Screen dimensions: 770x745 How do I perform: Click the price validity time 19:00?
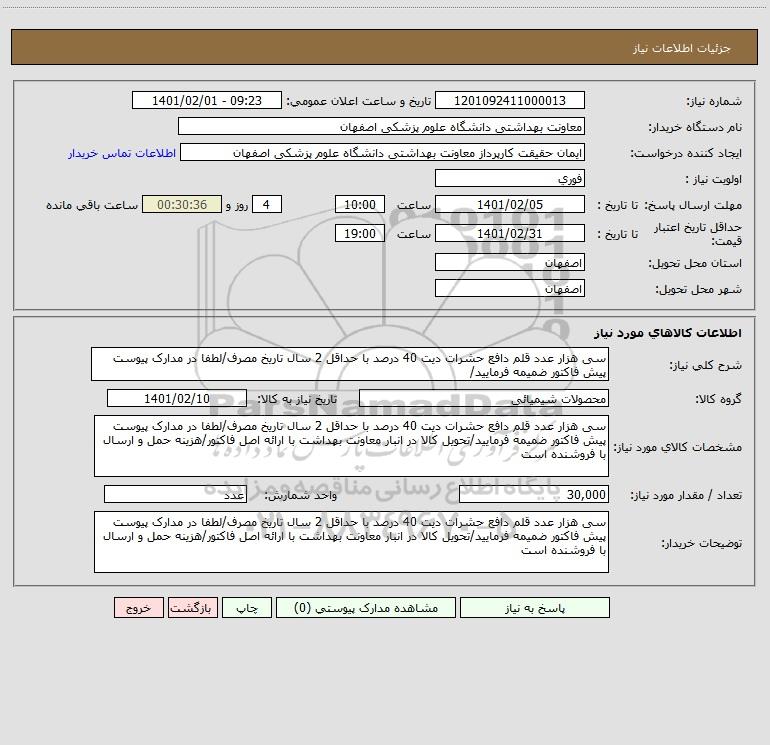[359, 233]
